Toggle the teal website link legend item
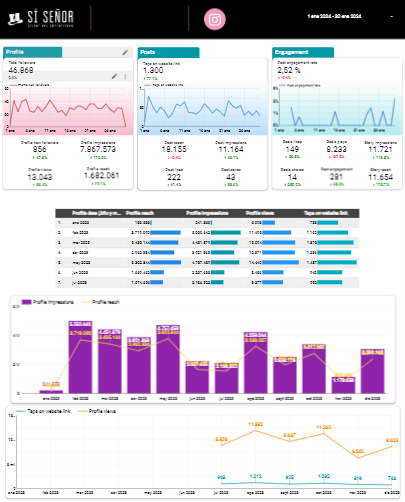Image resolution: width=405 pixels, height=502 pixels. 43,411
